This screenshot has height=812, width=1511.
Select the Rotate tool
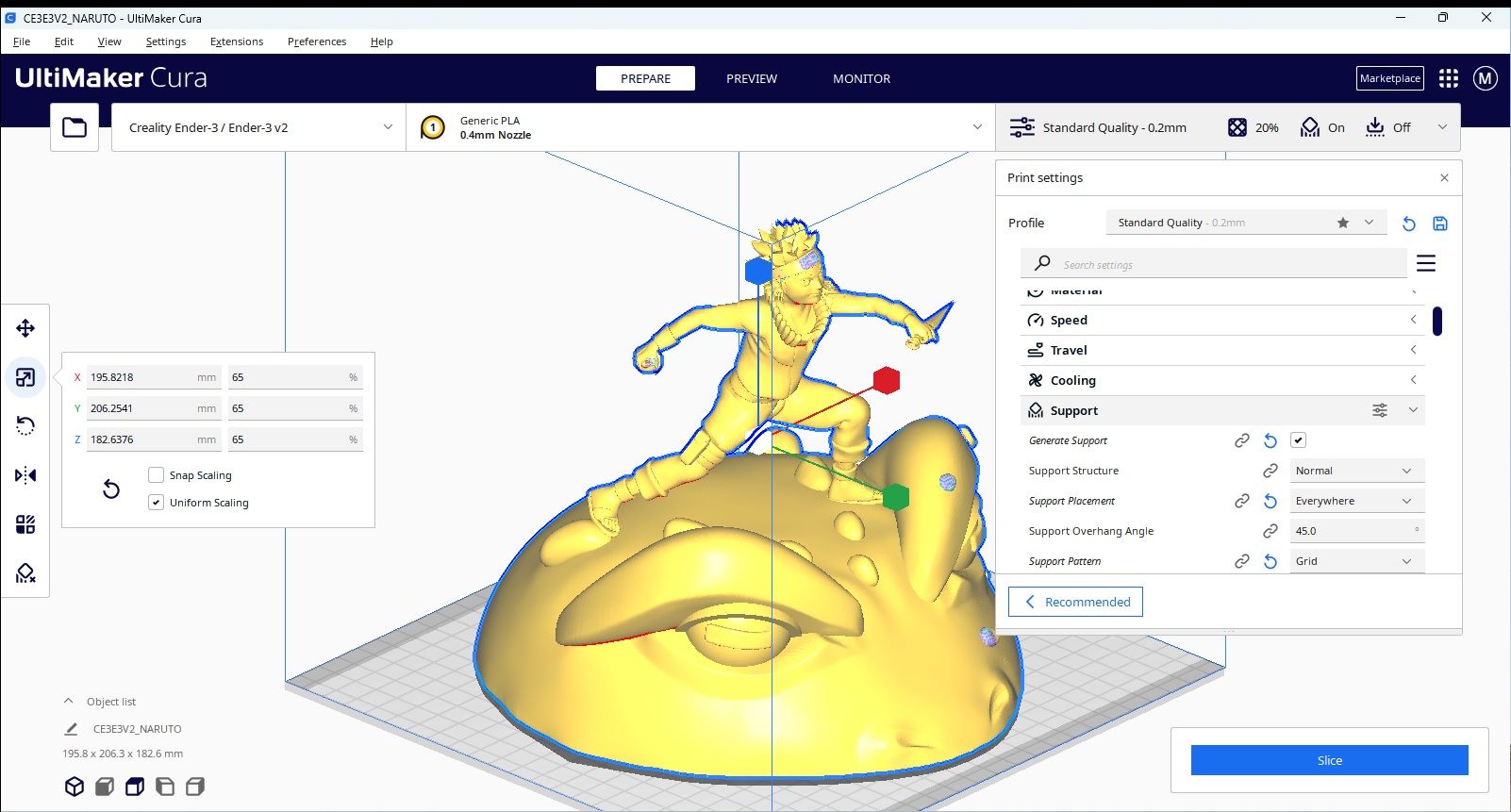coord(25,426)
